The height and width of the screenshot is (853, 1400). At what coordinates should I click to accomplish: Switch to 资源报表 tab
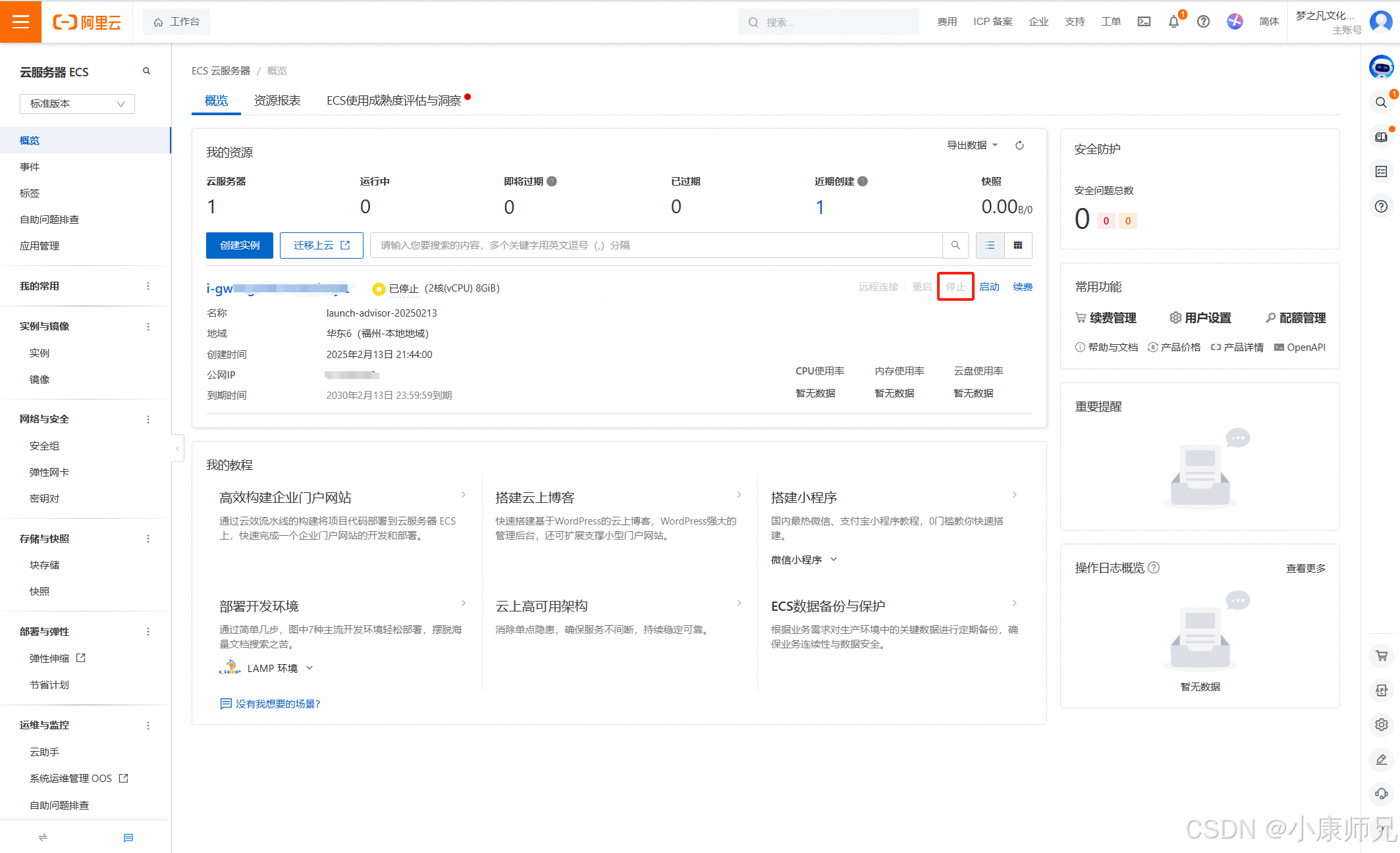pyautogui.click(x=277, y=101)
